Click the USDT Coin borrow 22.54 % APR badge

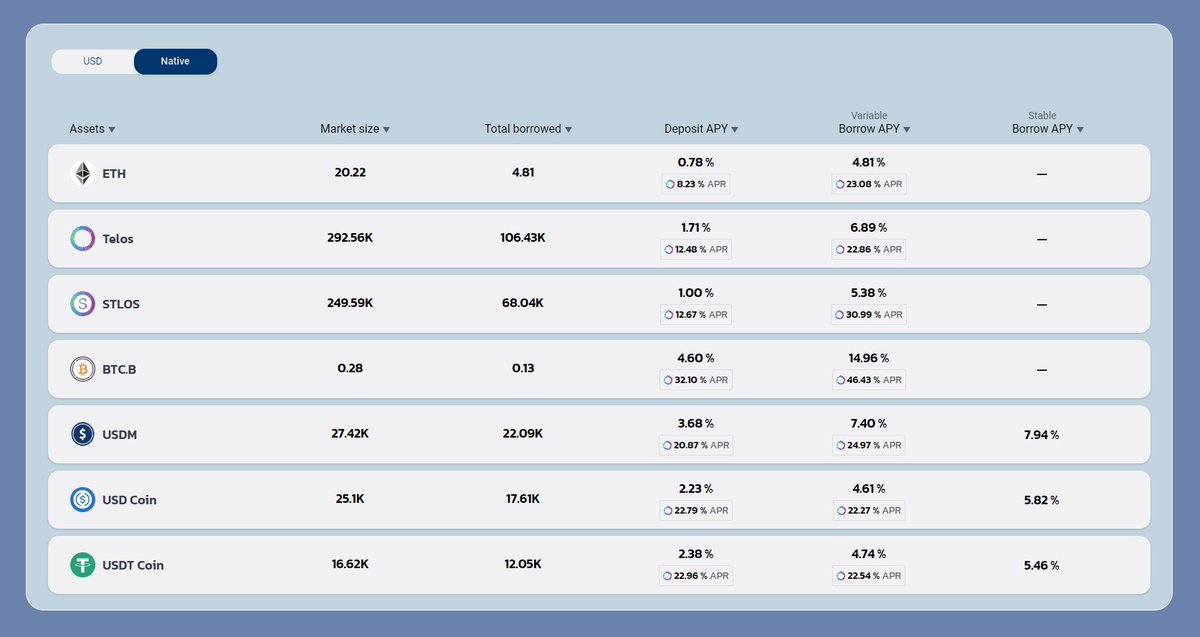[x=869, y=575]
